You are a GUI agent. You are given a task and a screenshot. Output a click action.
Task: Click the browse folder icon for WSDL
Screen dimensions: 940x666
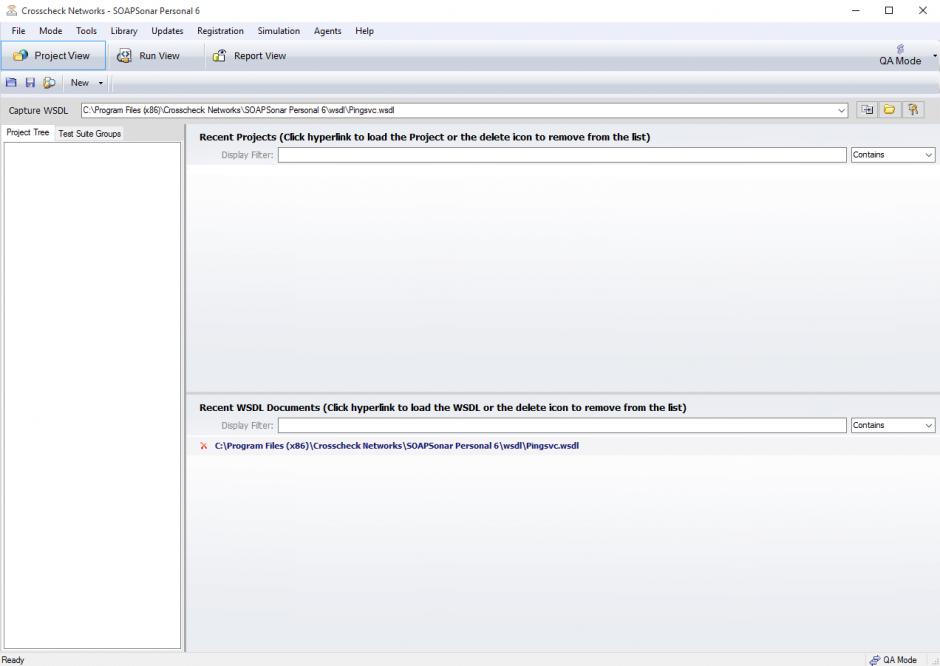[x=890, y=110]
